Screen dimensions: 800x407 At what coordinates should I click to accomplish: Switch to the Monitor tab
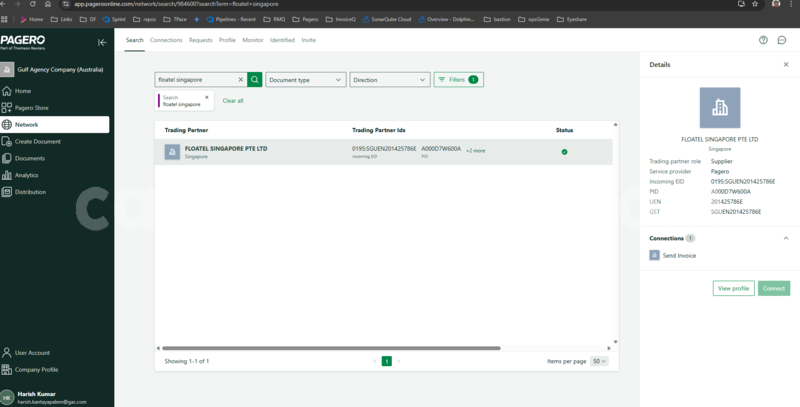253,40
